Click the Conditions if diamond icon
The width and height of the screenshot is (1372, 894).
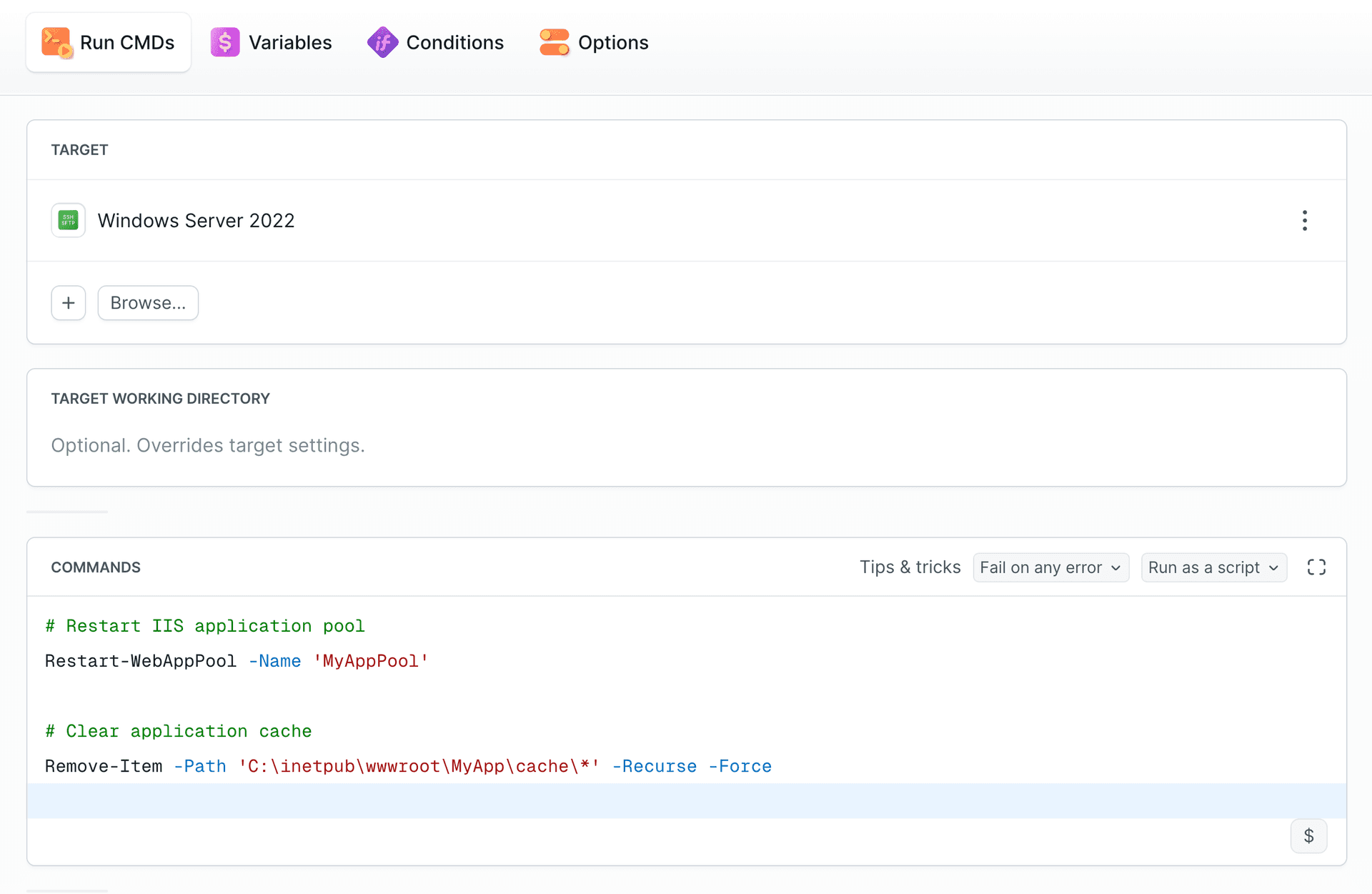(382, 42)
